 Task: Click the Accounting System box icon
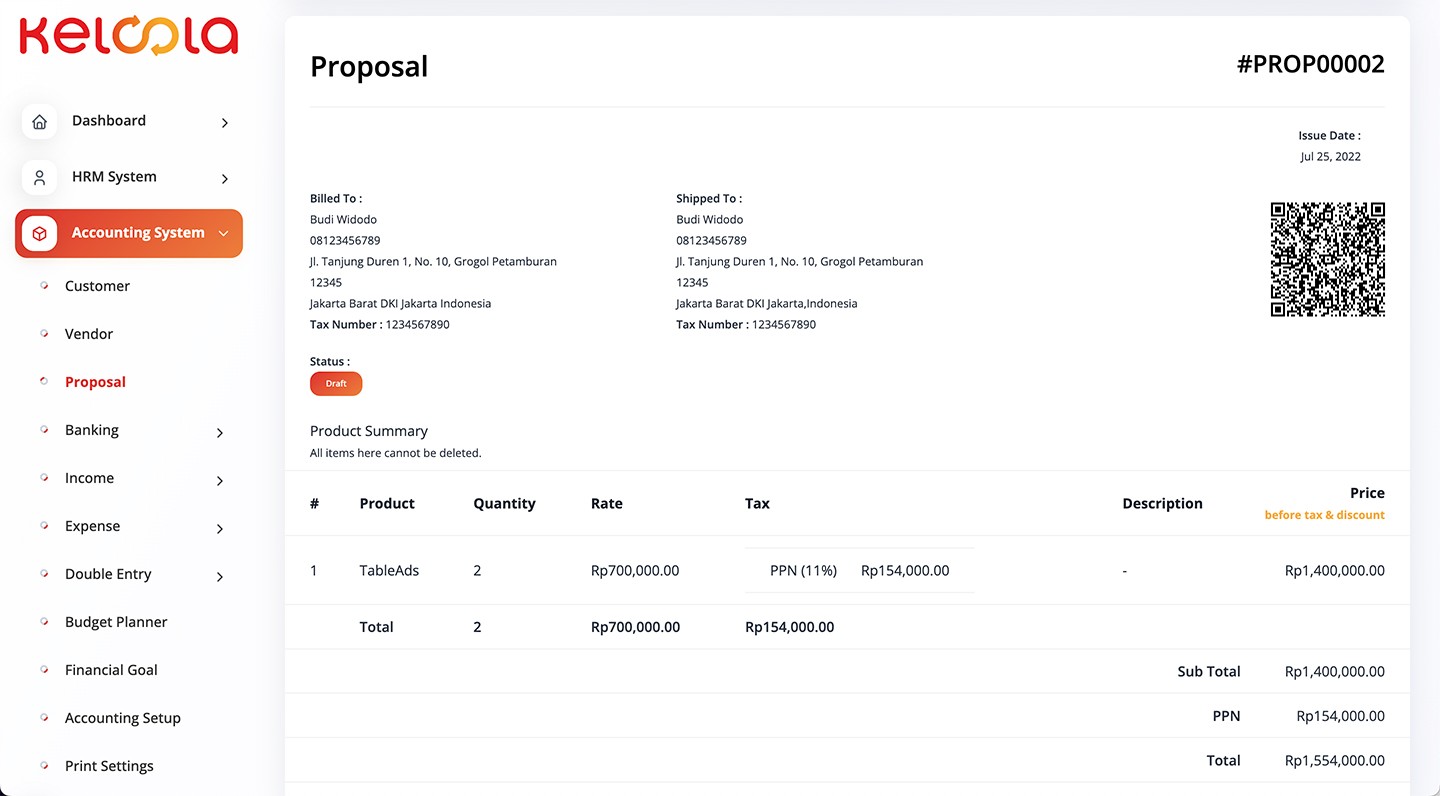[39, 233]
